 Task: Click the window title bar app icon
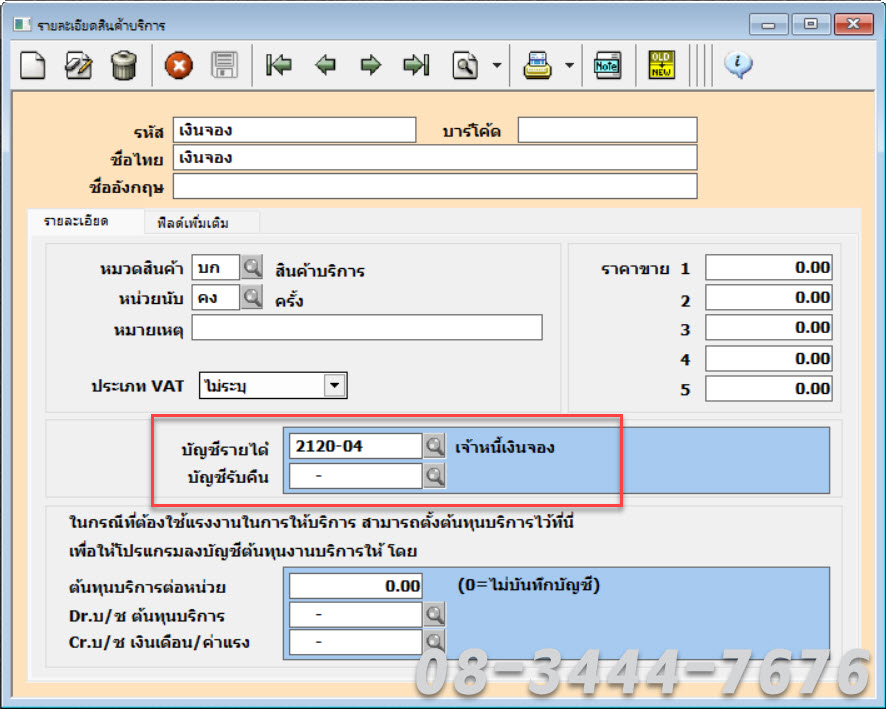click(x=23, y=24)
